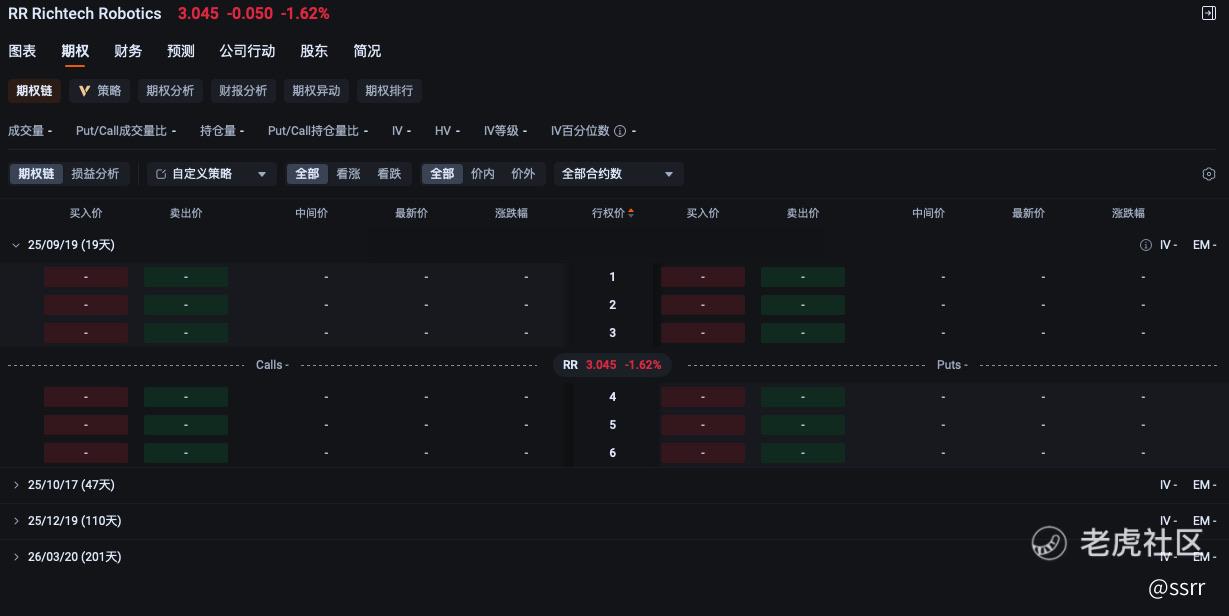The height and width of the screenshot is (616, 1229).
Task: Click the 自定义策略 edit icon
Action: coord(161,174)
